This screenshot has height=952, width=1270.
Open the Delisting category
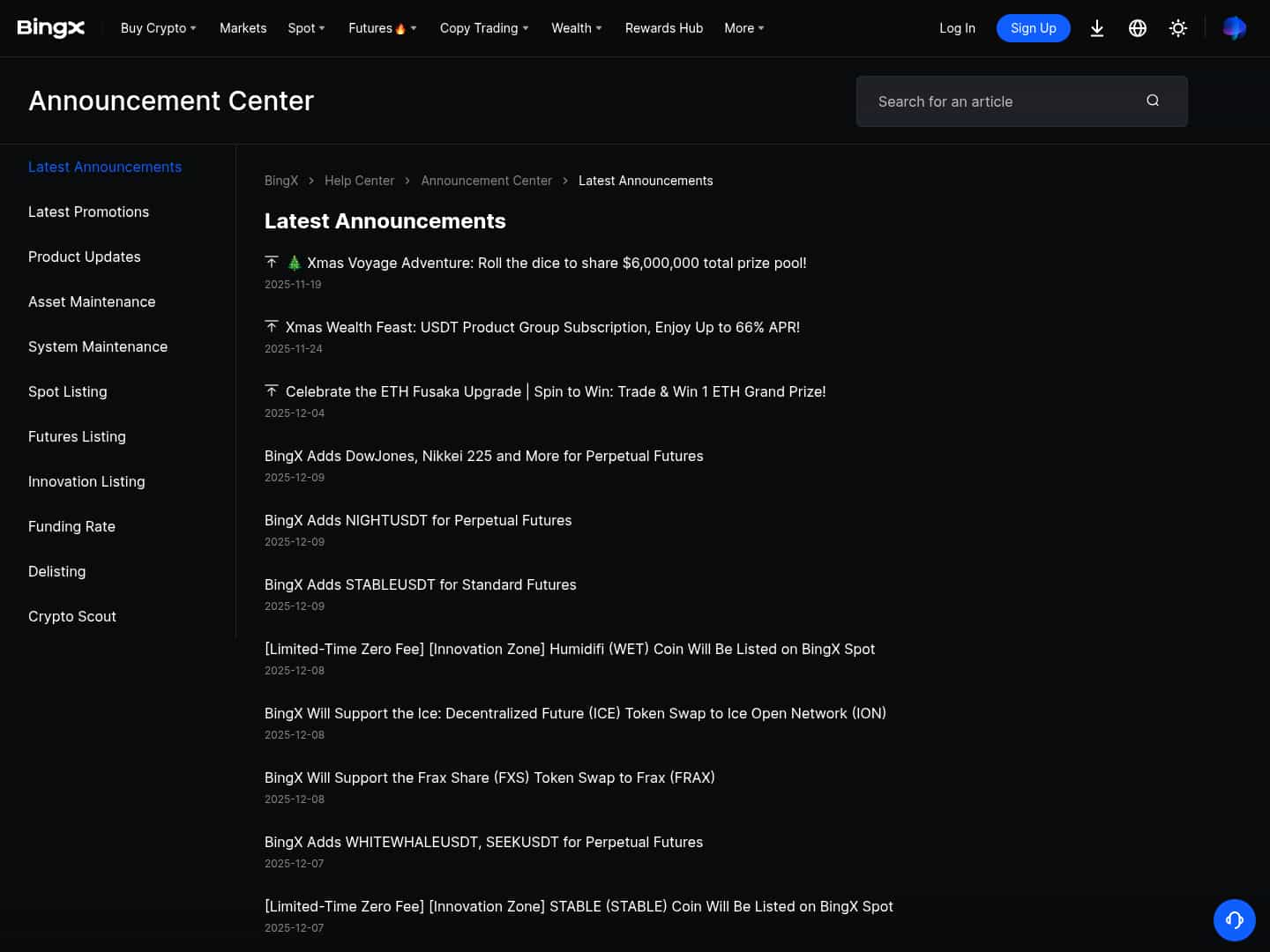pos(56,571)
